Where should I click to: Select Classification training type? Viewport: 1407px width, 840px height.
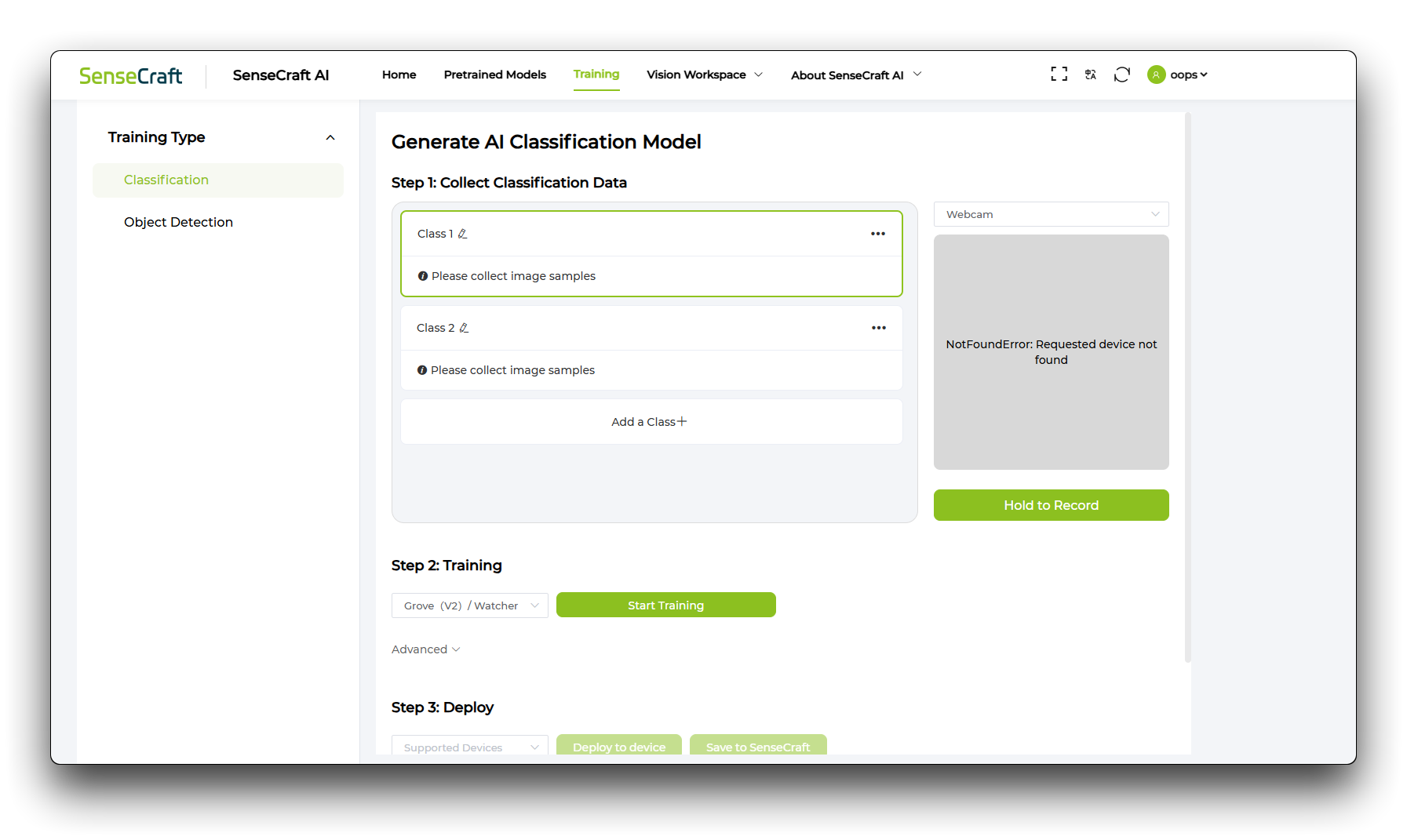tap(218, 180)
